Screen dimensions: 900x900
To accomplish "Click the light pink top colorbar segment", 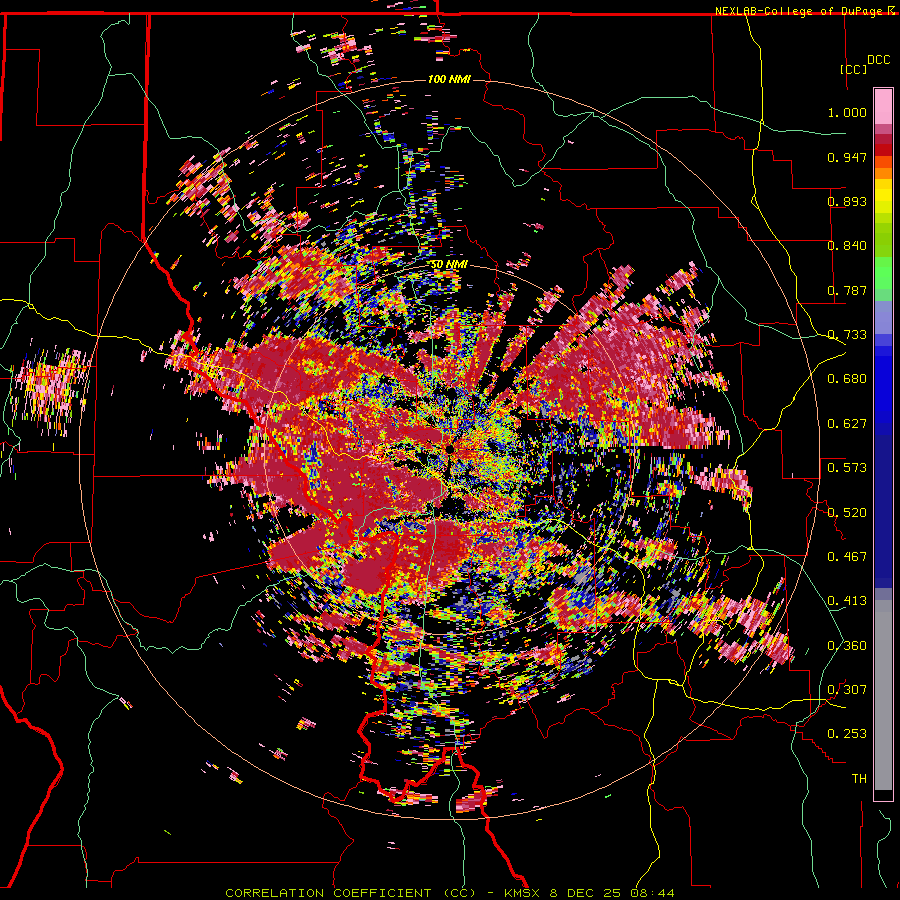I will [883, 106].
